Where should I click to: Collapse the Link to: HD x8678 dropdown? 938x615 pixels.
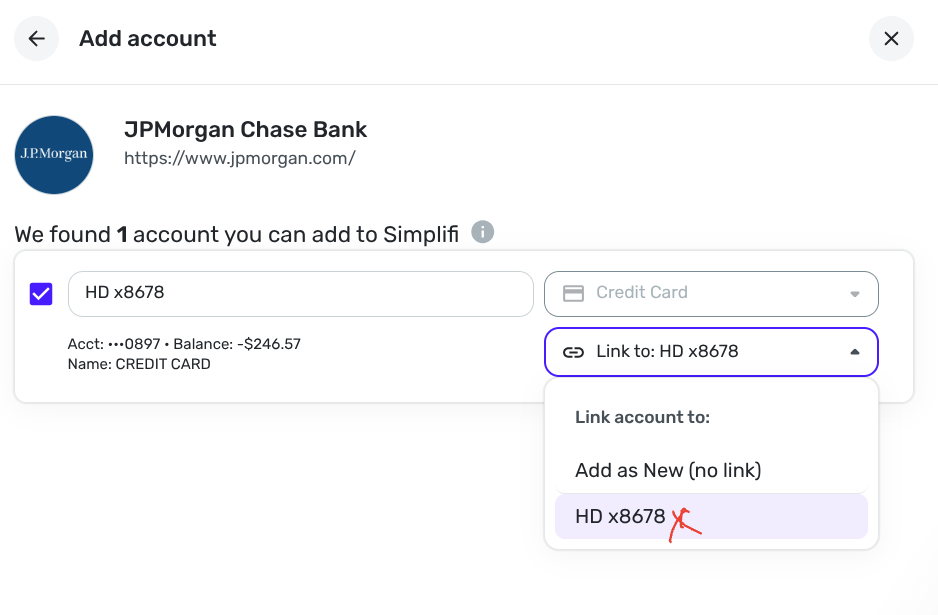(x=710, y=352)
